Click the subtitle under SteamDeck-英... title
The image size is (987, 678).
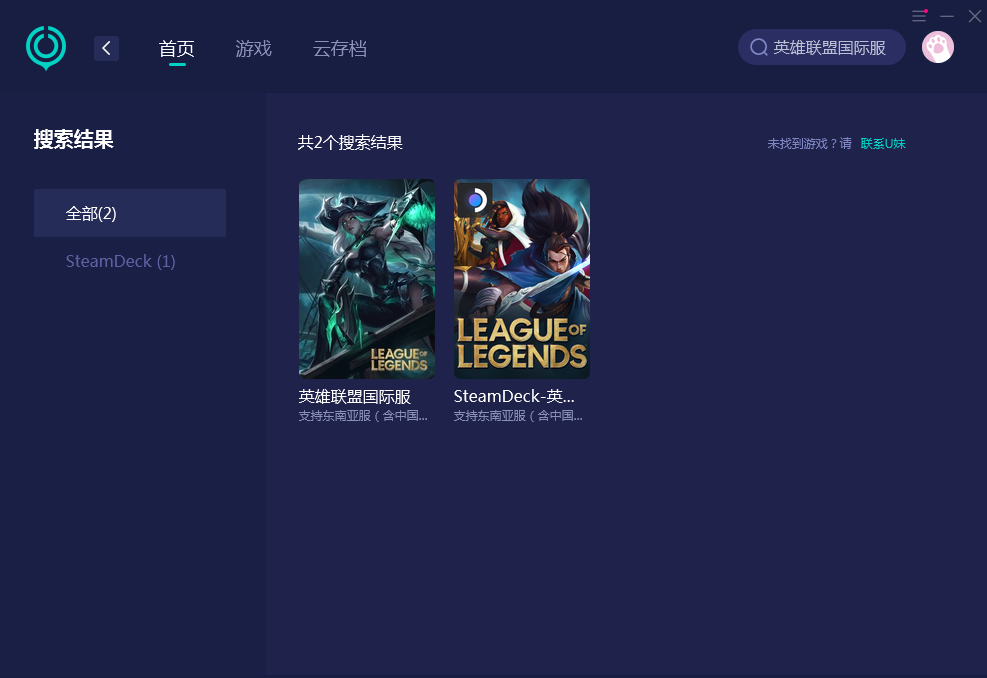(x=518, y=416)
